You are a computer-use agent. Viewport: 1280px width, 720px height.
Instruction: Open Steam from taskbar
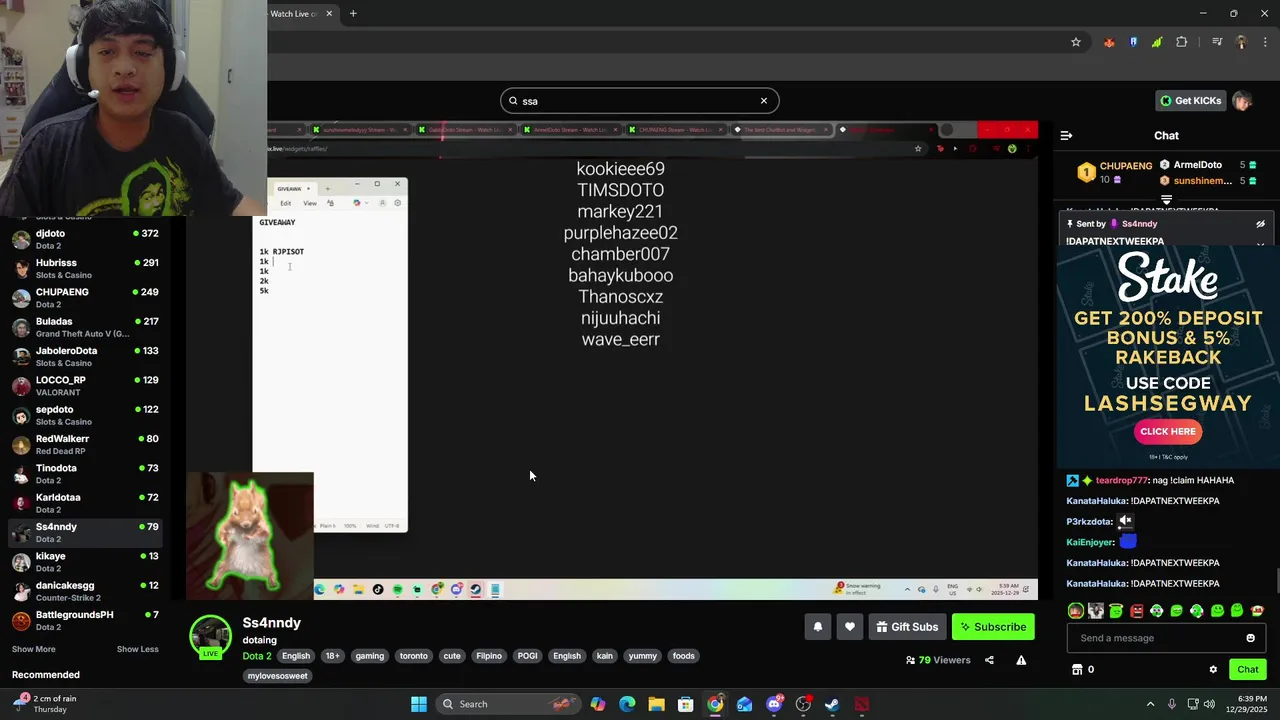pyautogui.click(x=832, y=704)
